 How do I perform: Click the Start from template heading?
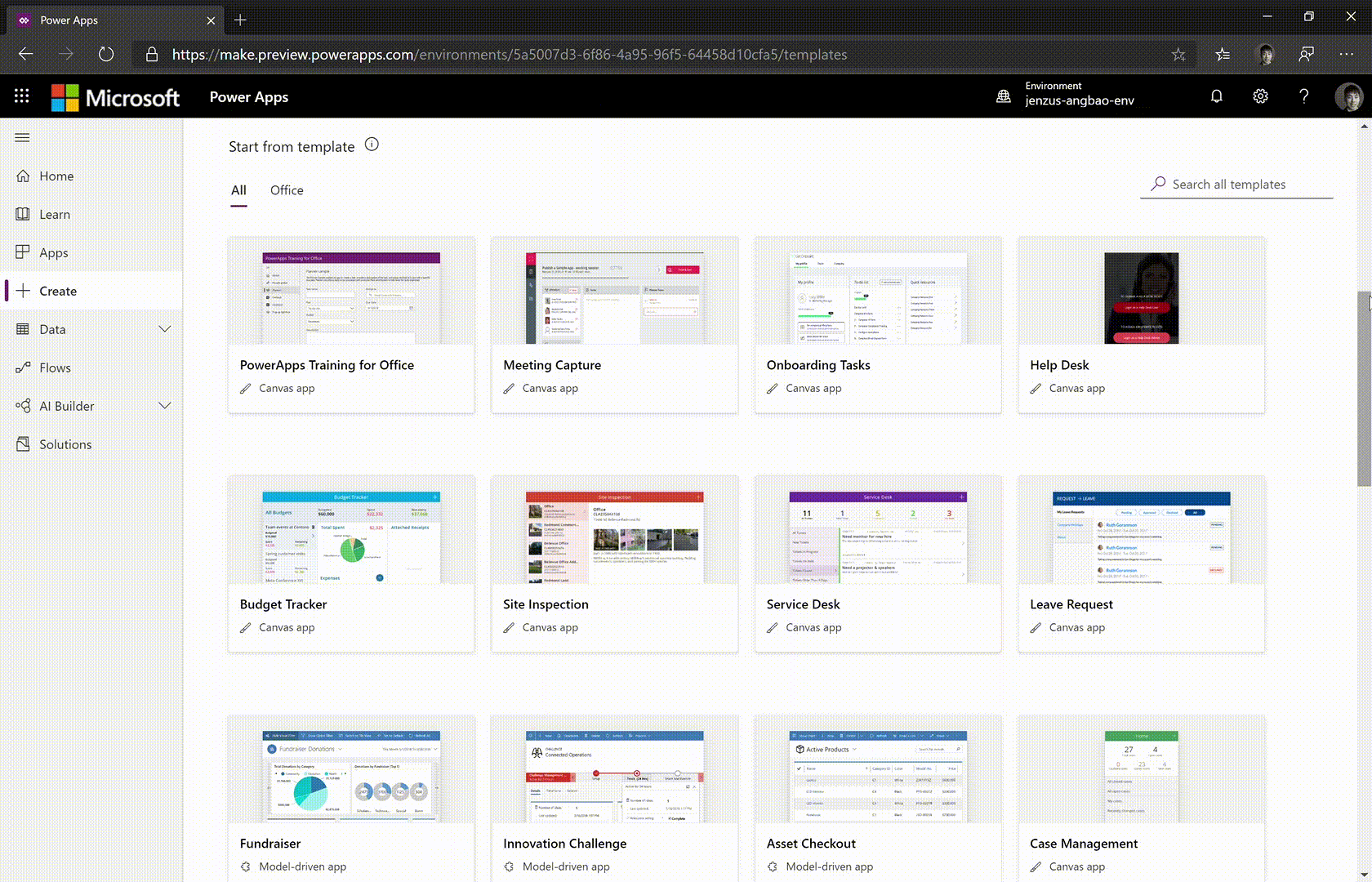point(292,147)
